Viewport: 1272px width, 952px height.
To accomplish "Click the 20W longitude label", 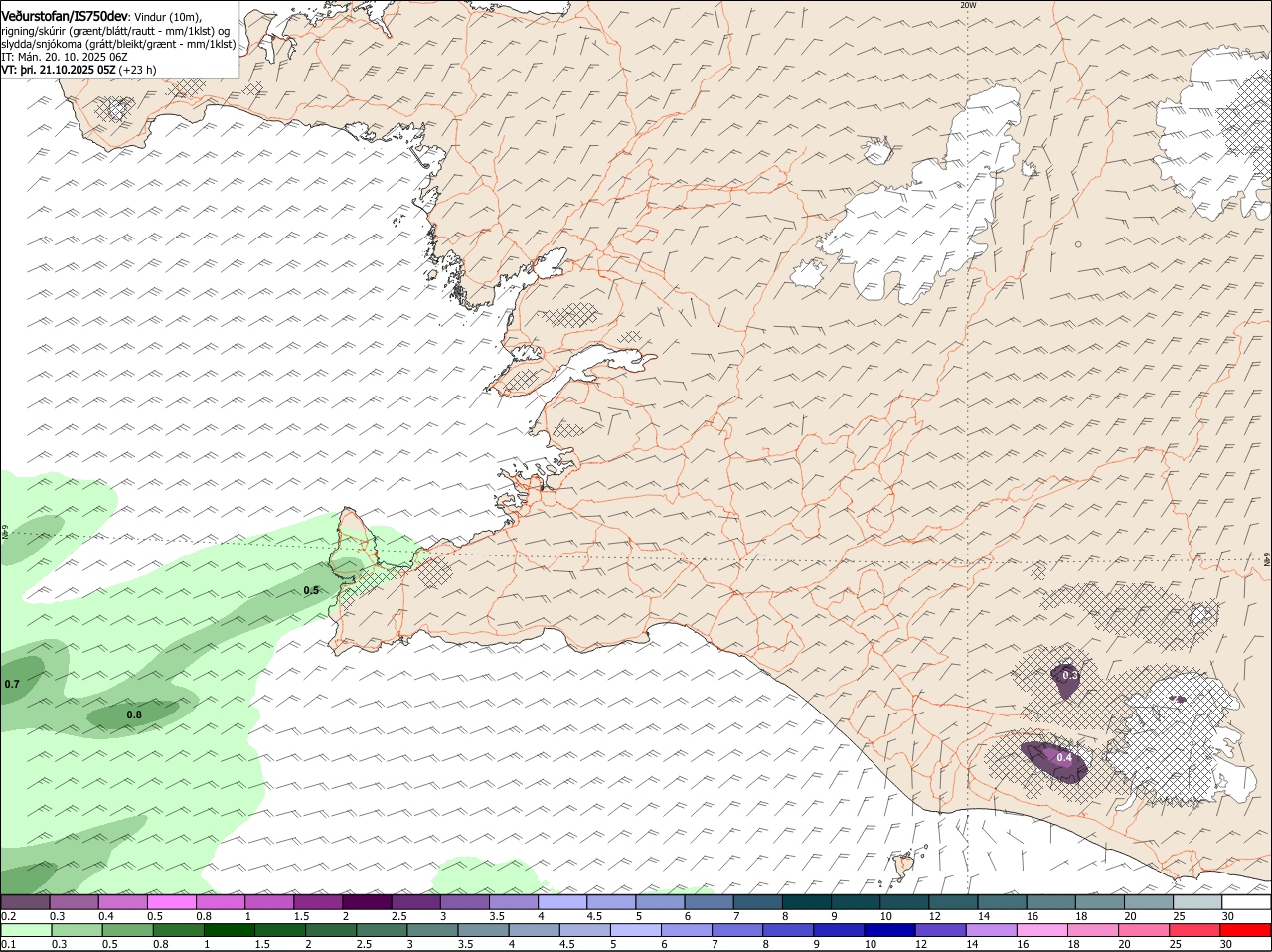I will [x=968, y=5].
